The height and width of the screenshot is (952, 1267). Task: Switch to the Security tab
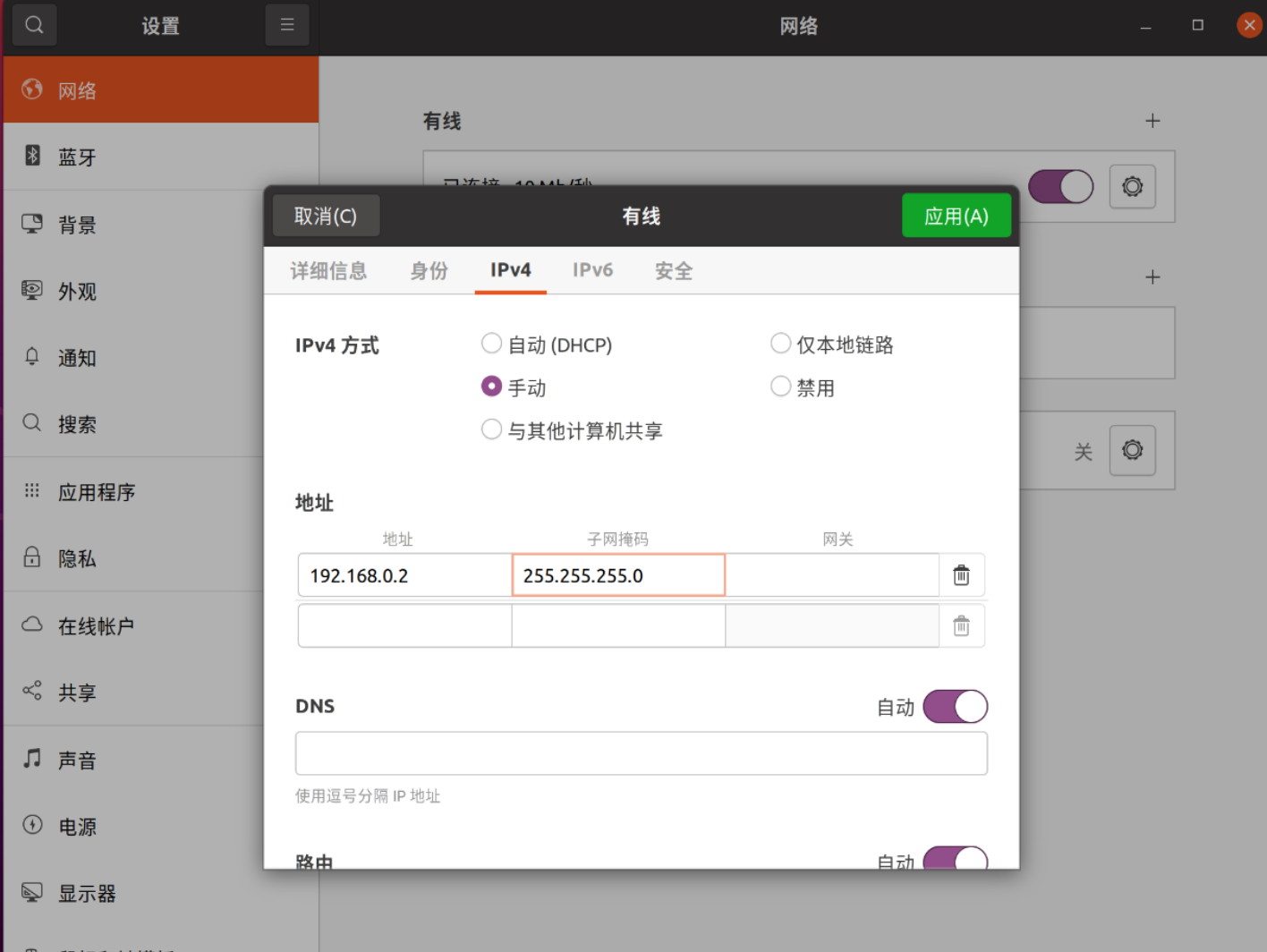tap(673, 270)
